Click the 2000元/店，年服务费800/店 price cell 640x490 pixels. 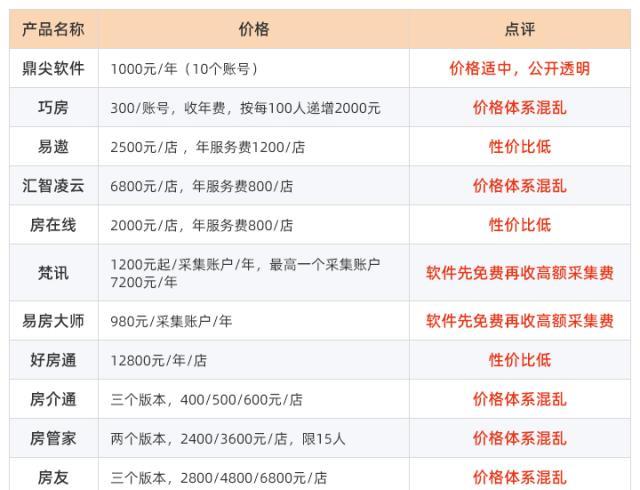[254, 225]
